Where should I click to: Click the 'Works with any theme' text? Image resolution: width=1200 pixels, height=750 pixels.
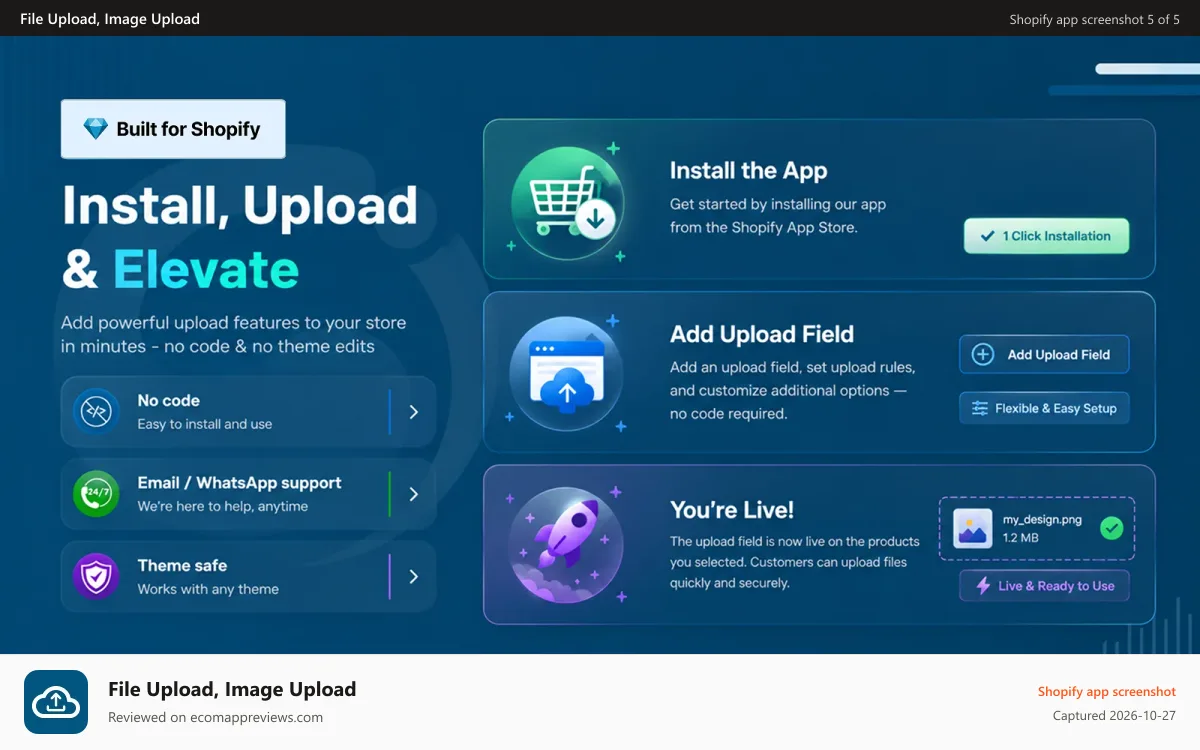(208, 589)
